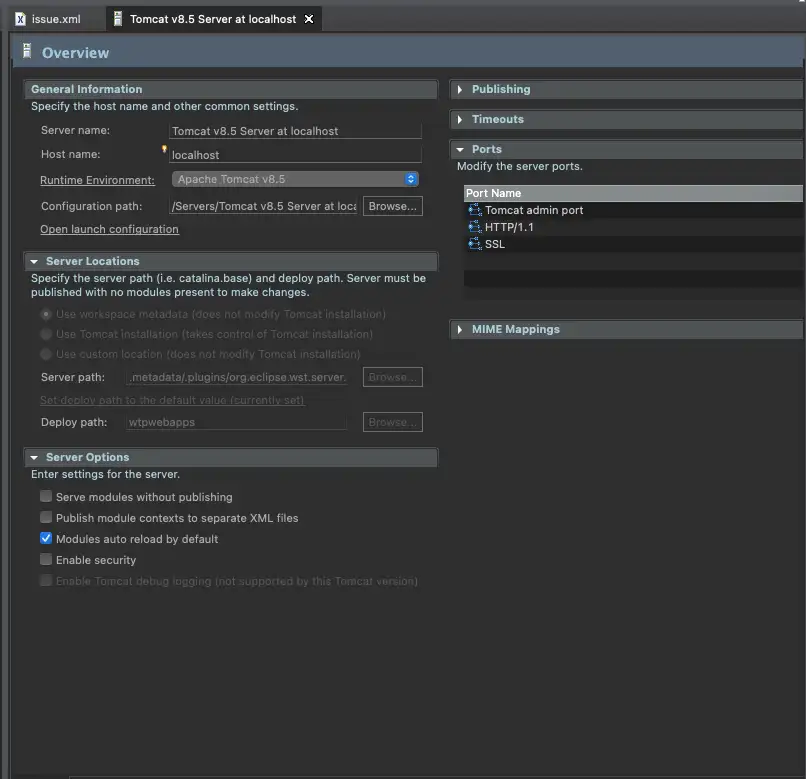The width and height of the screenshot is (806, 779).
Task: Click the Server path text field
Action: 236,377
